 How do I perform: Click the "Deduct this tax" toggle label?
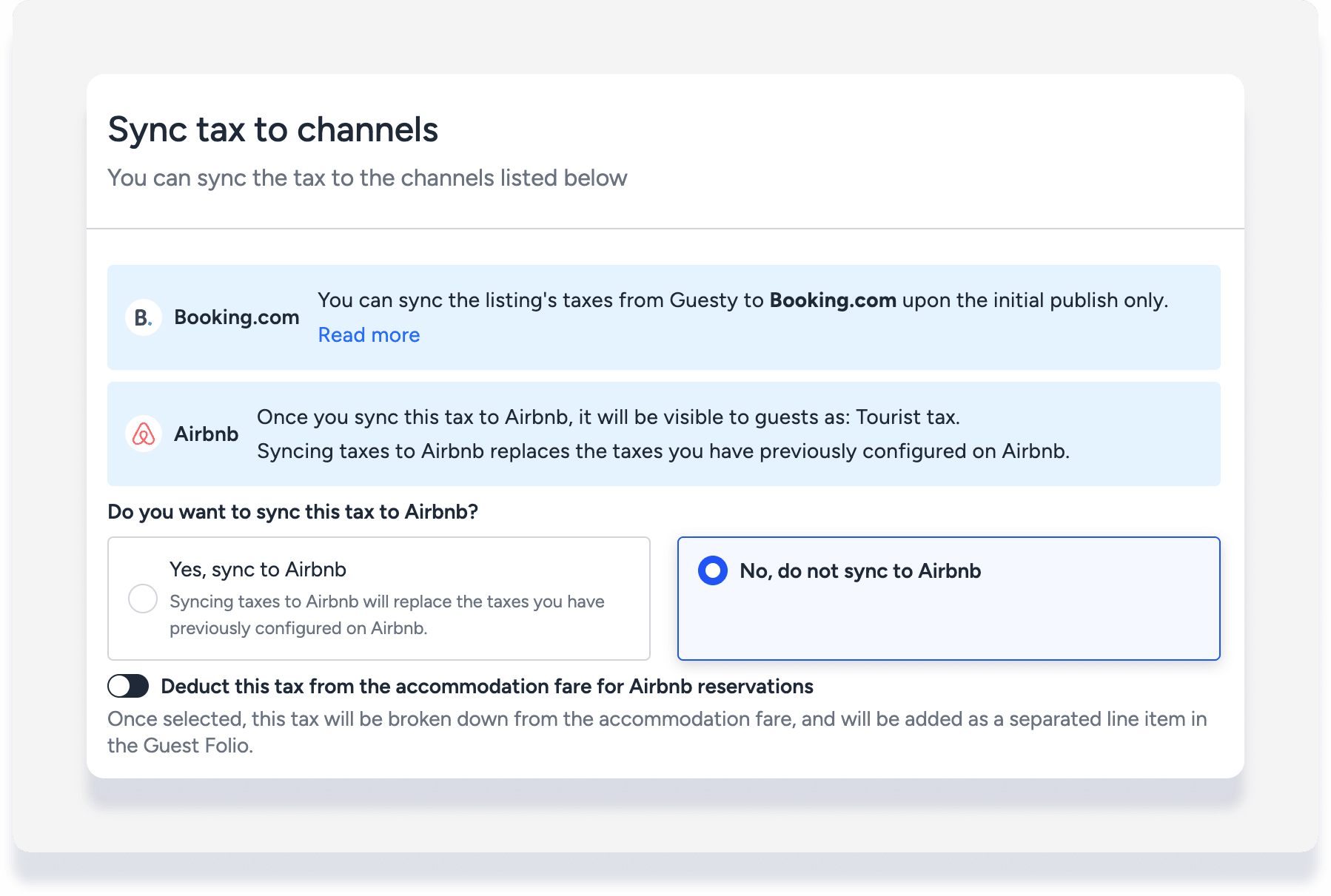487,687
